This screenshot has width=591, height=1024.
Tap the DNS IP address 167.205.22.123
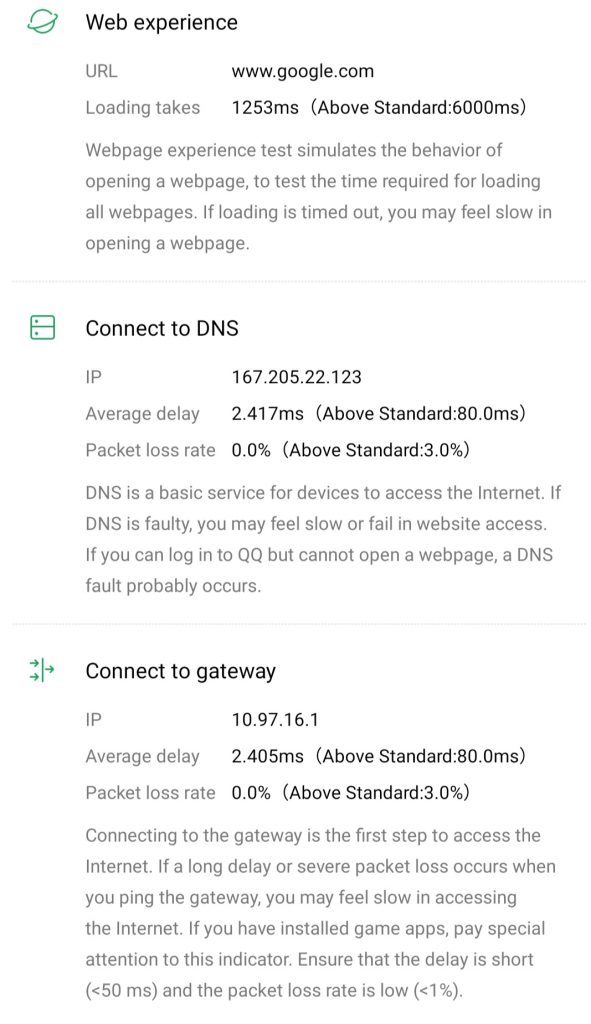(296, 377)
